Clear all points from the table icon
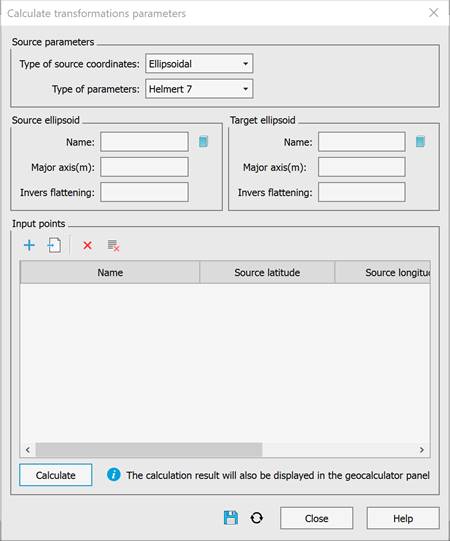This screenshot has width=450, height=541. (113, 245)
